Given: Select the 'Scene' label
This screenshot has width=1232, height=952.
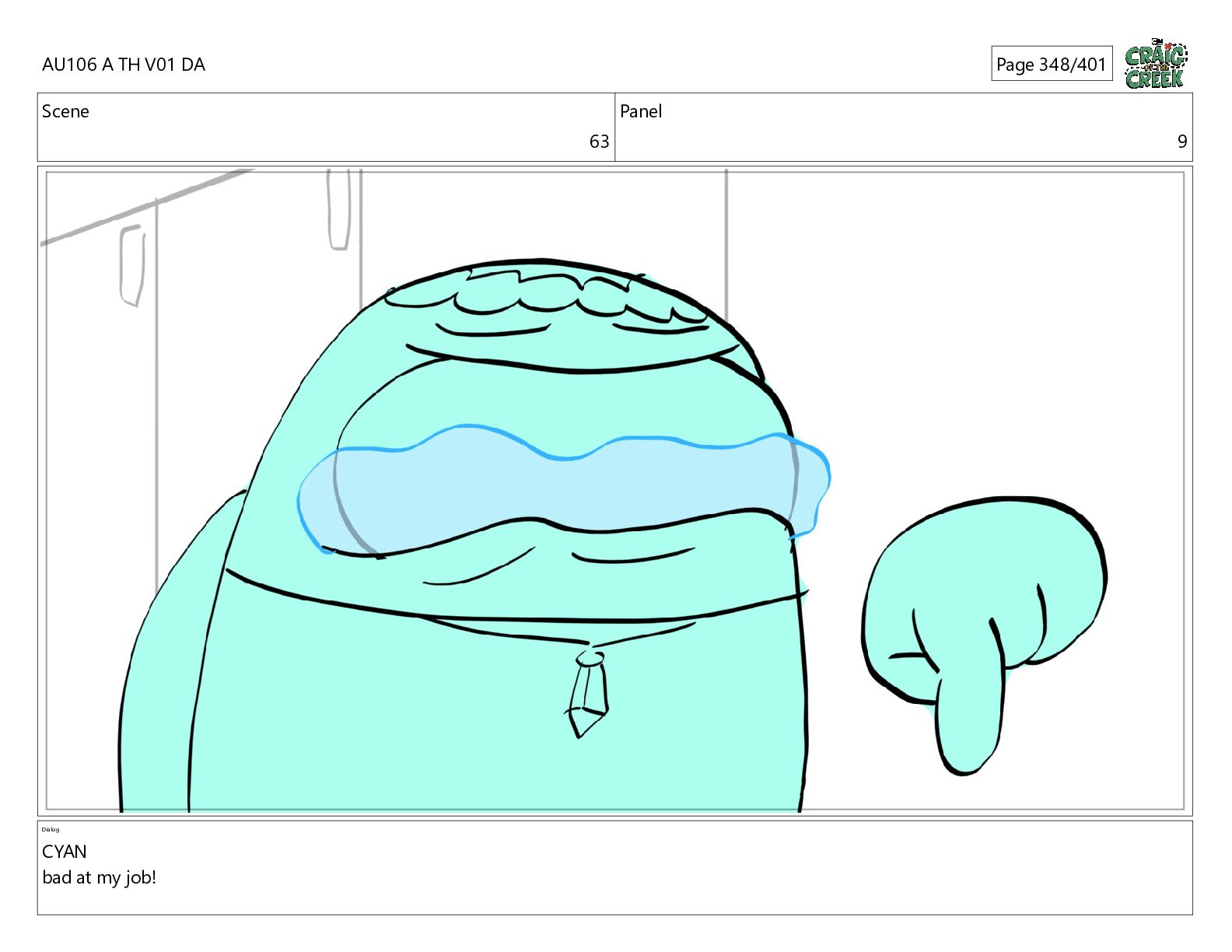Looking at the screenshot, I should 65,111.
